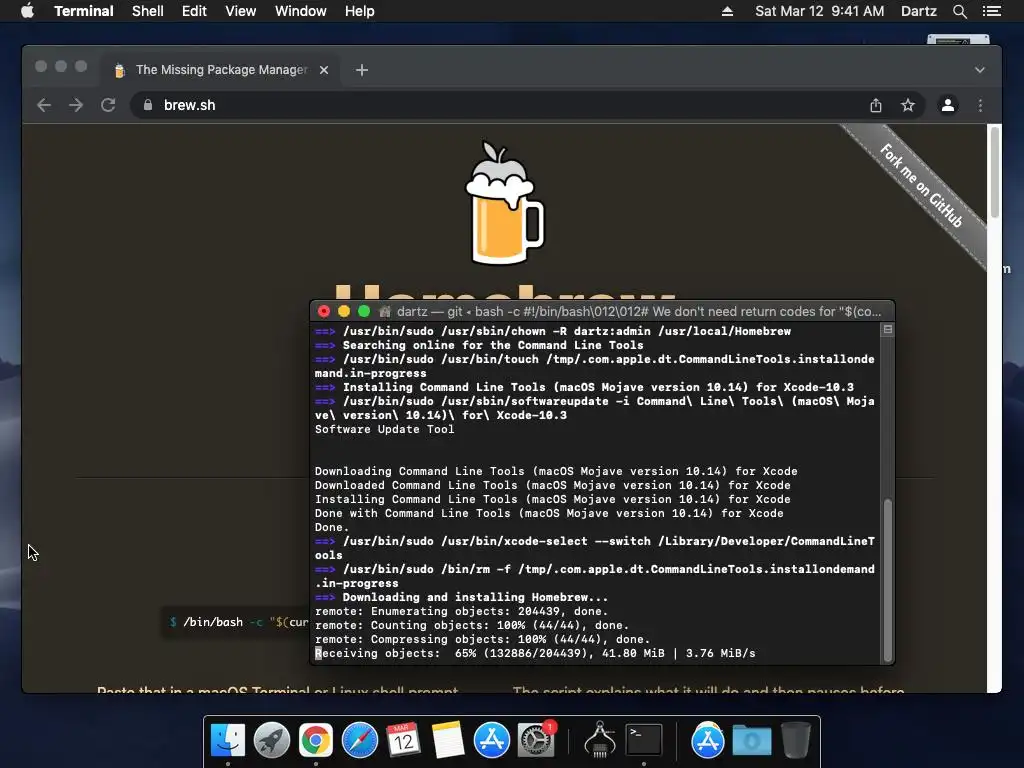This screenshot has height=768, width=1024.
Task: Open Spotlight search in menu bar
Action: pos(959,11)
